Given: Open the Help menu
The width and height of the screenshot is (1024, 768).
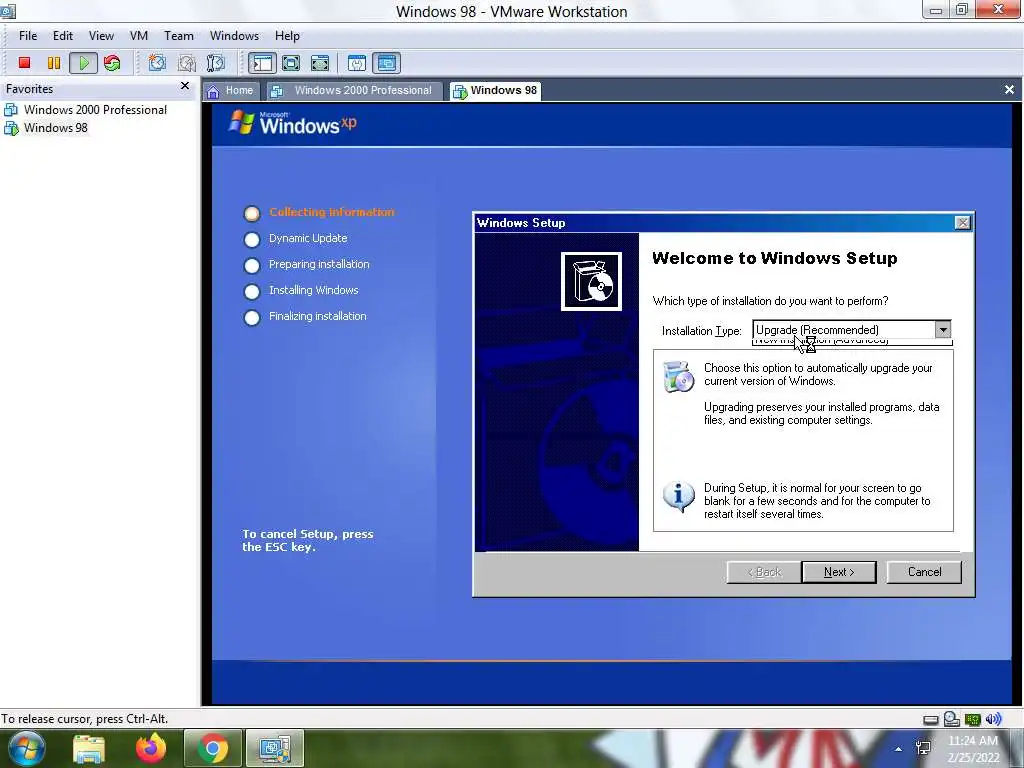Looking at the screenshot, I should click(x=287, y=36).
